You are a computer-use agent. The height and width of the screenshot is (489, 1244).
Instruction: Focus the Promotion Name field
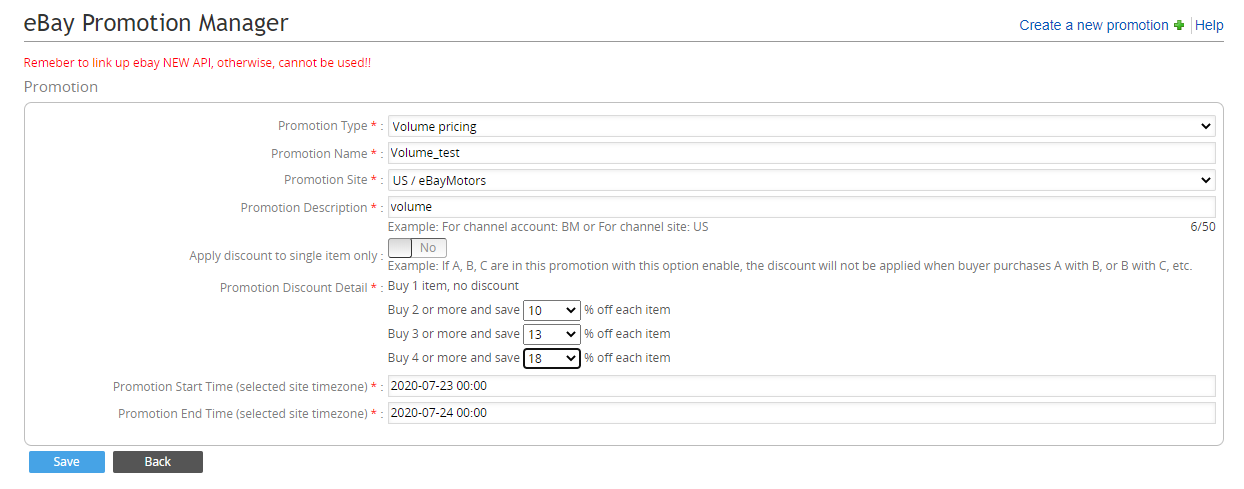coord(801,153)
